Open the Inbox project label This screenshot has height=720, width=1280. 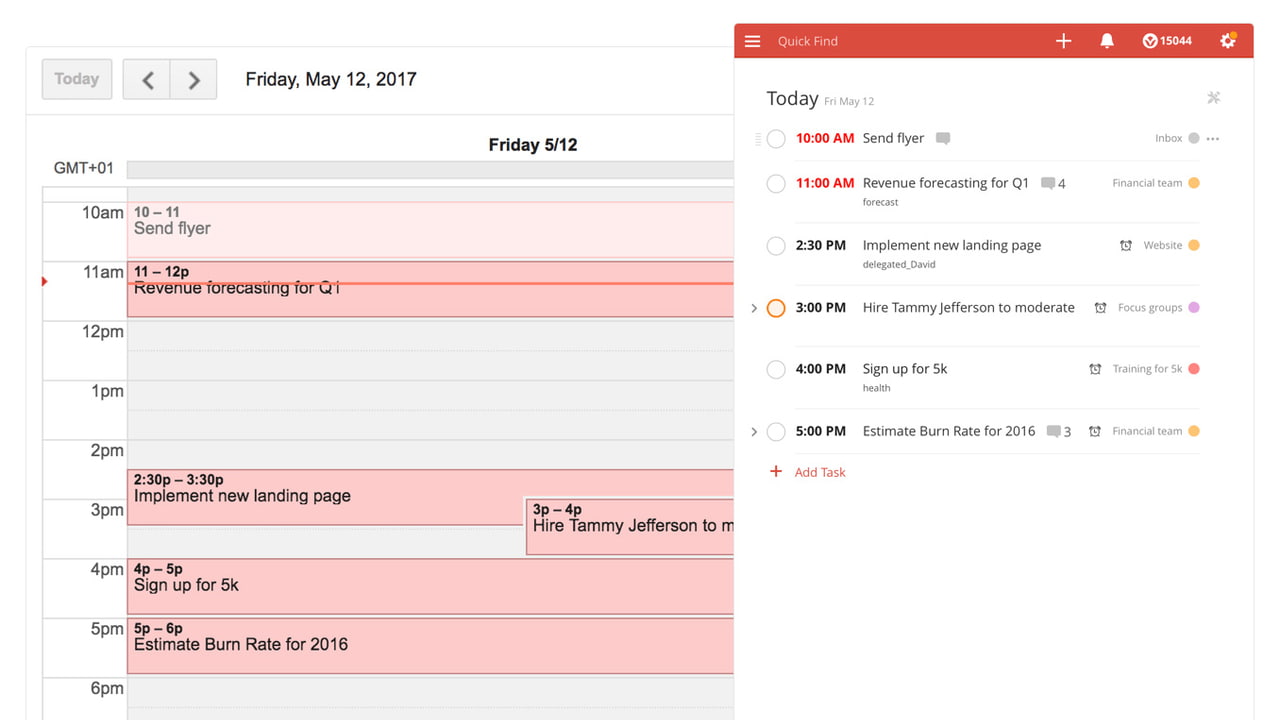tap(1168, 139)
